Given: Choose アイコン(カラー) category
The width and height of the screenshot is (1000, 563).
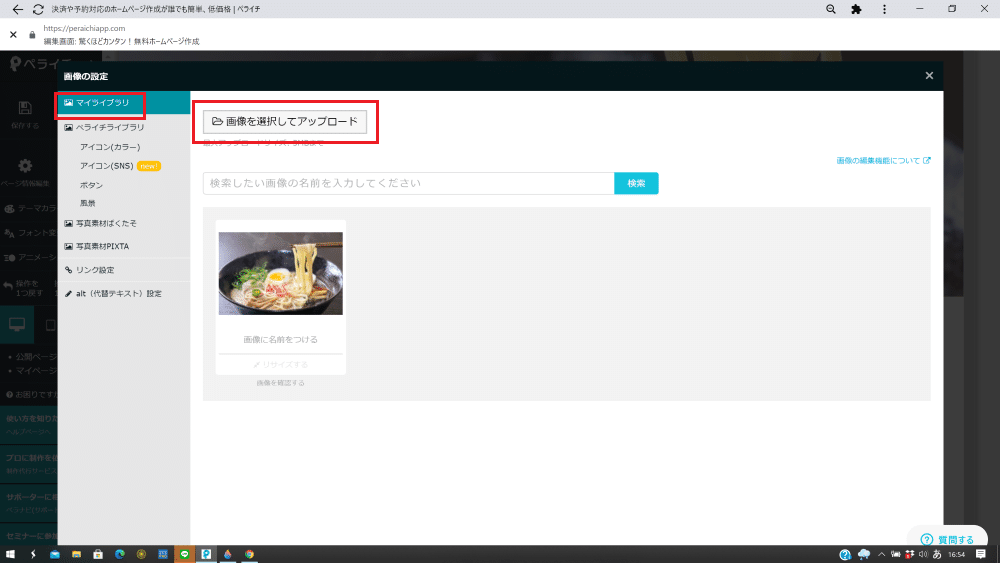Looking at the screenshot, I should [110, 147].
